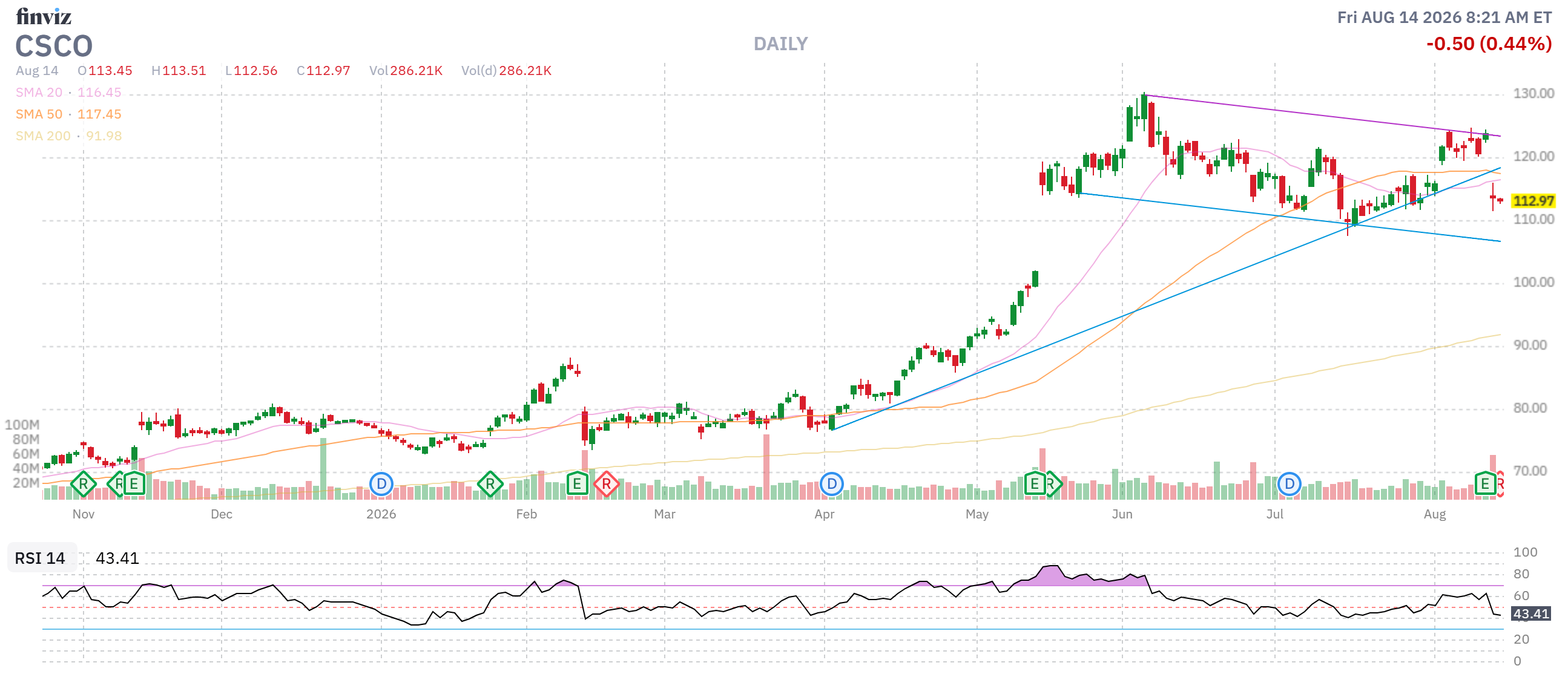This screenshot has width=1568, height=680.
Task: Click the green E earnings marker in February
Action: (x=576, y=484)
